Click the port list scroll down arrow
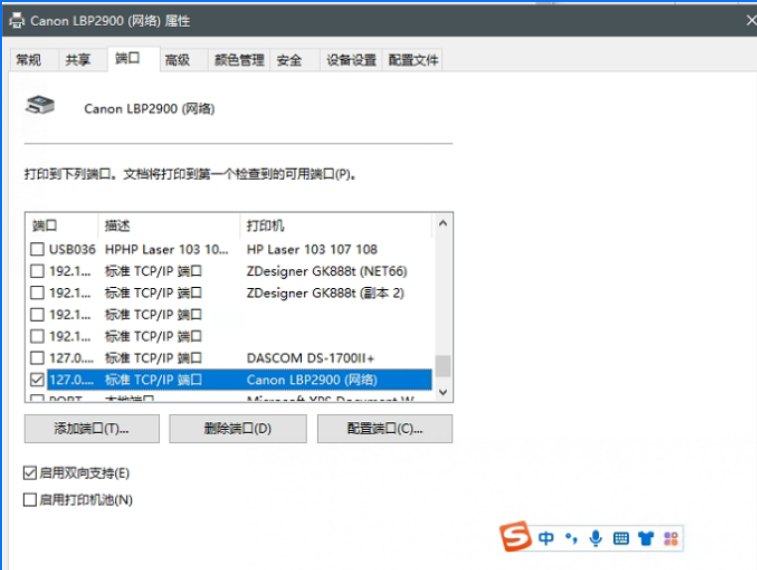 [443, 392]
